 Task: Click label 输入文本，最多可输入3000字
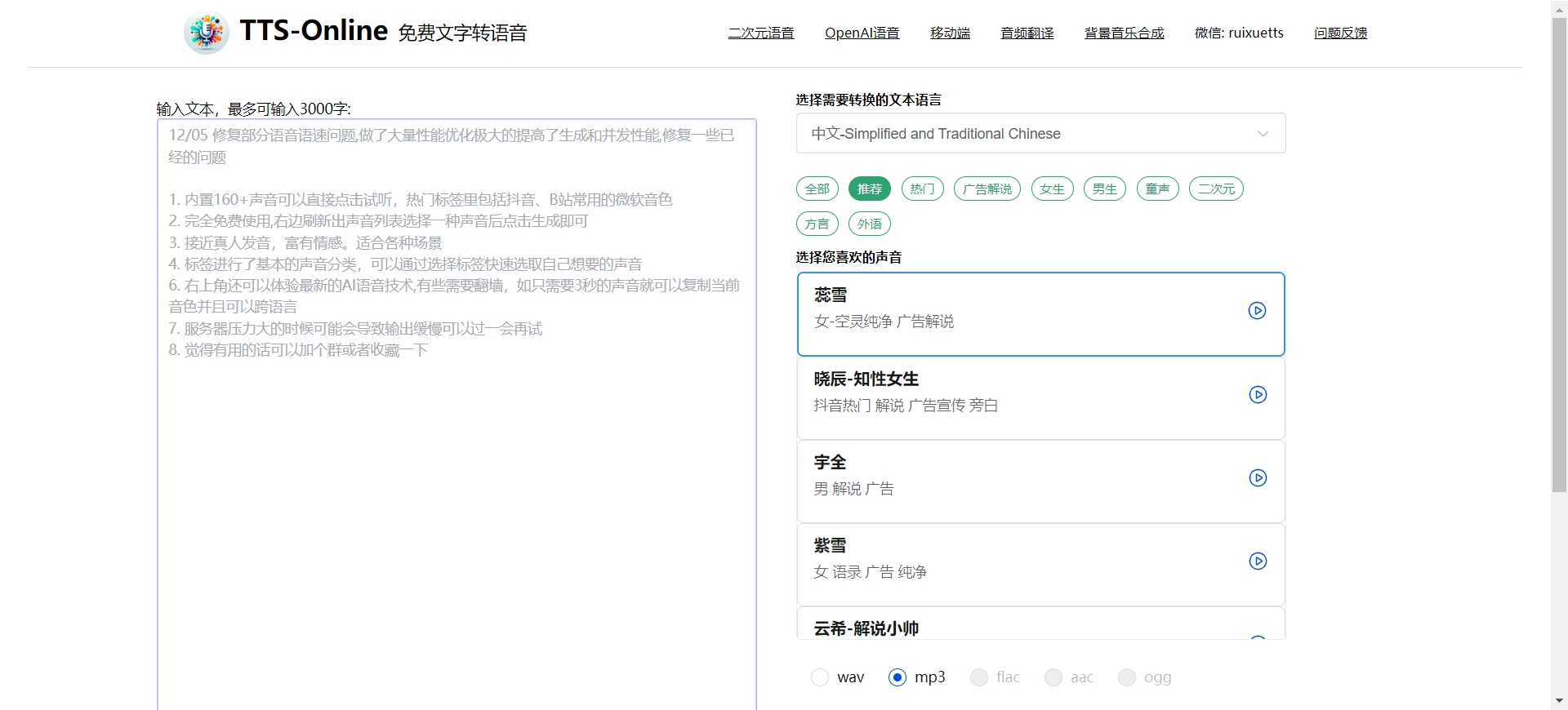tap(253, 109)
